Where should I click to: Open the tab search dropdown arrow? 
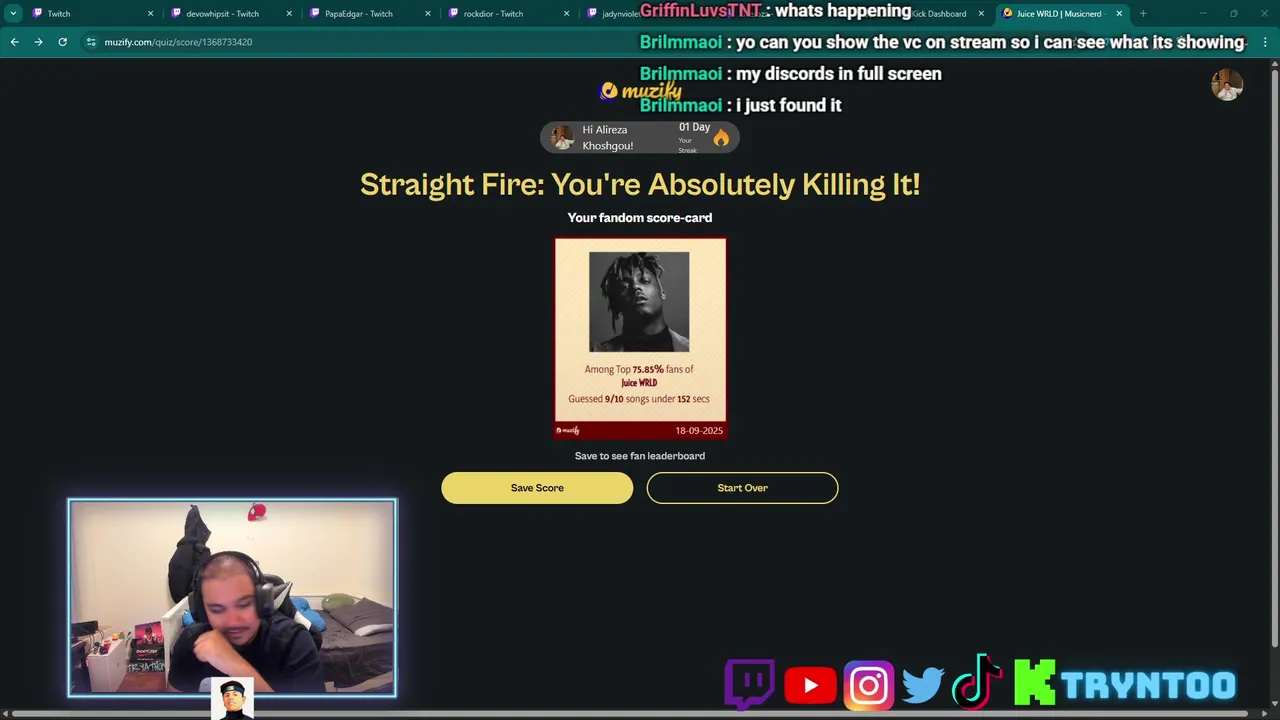click(13, 14)
